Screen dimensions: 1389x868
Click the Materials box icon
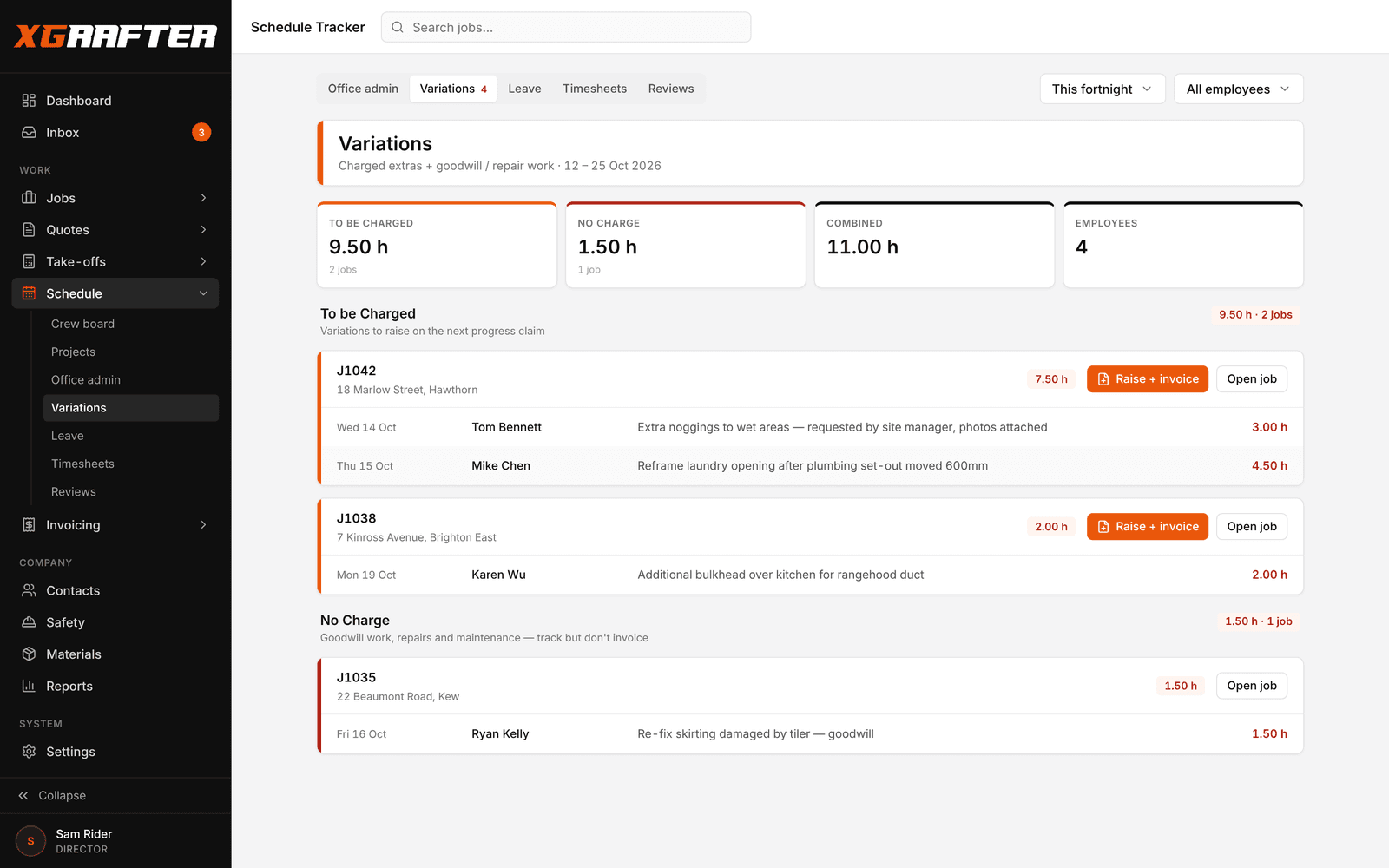click(29, 654)
